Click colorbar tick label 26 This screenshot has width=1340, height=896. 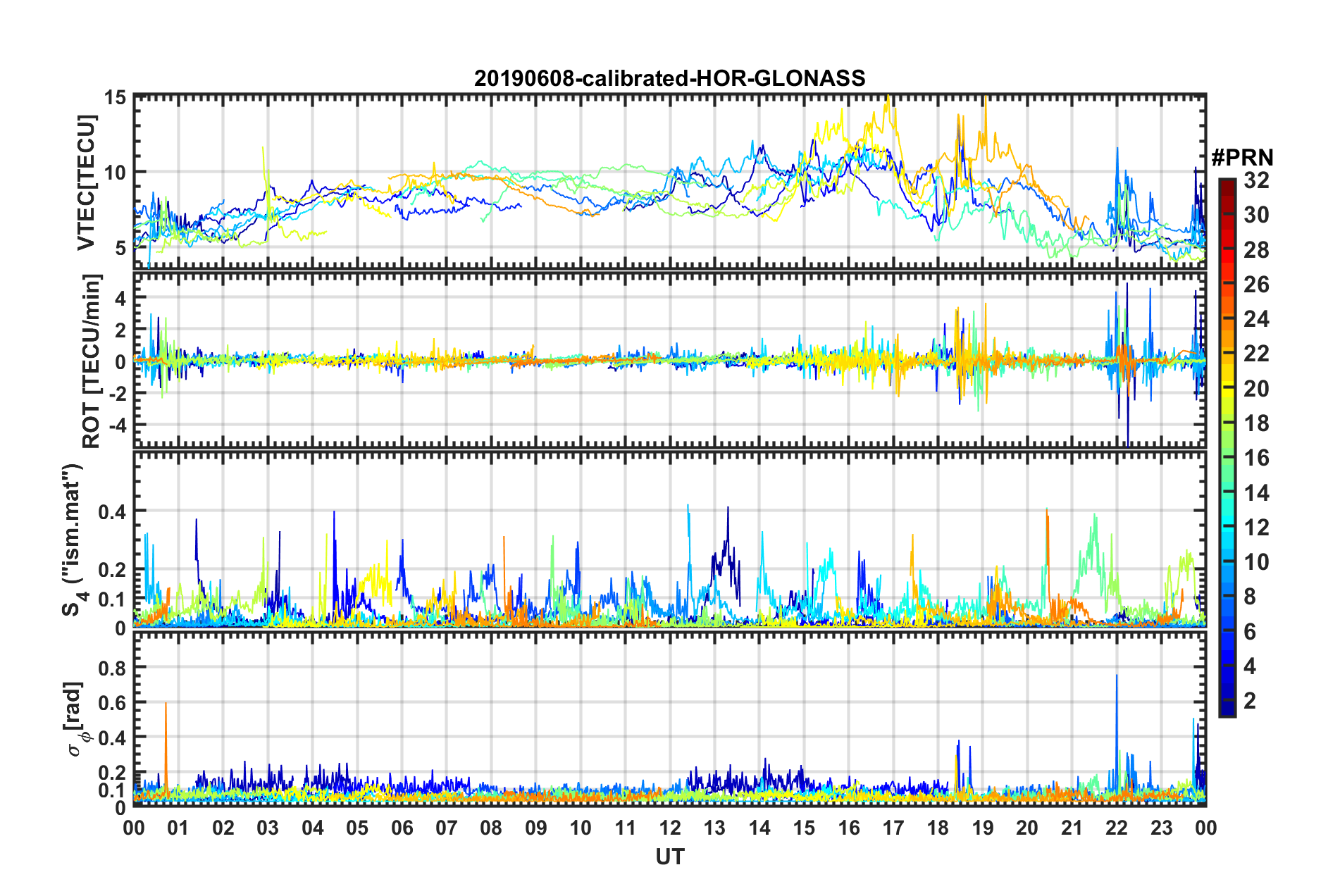1256,285
